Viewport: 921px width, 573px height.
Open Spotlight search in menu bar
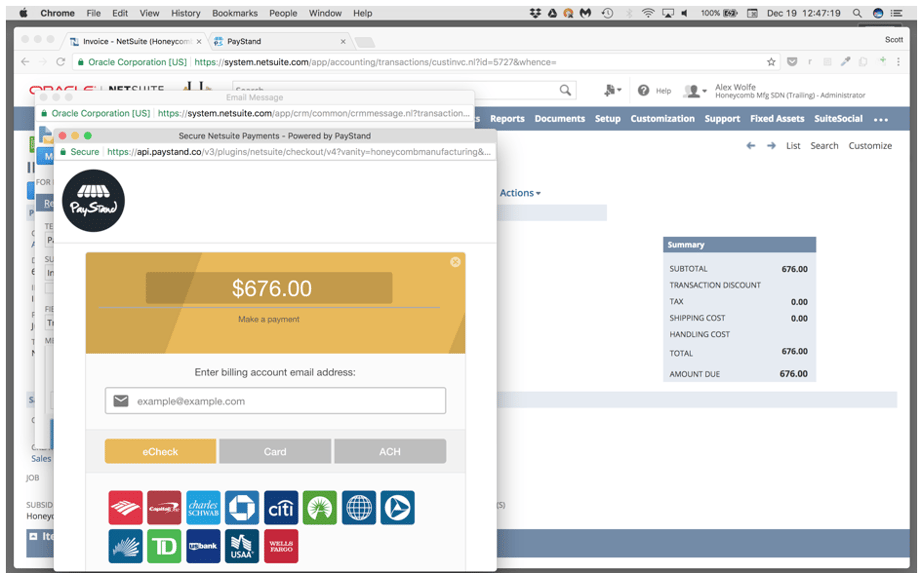click(x=858, y=13)
